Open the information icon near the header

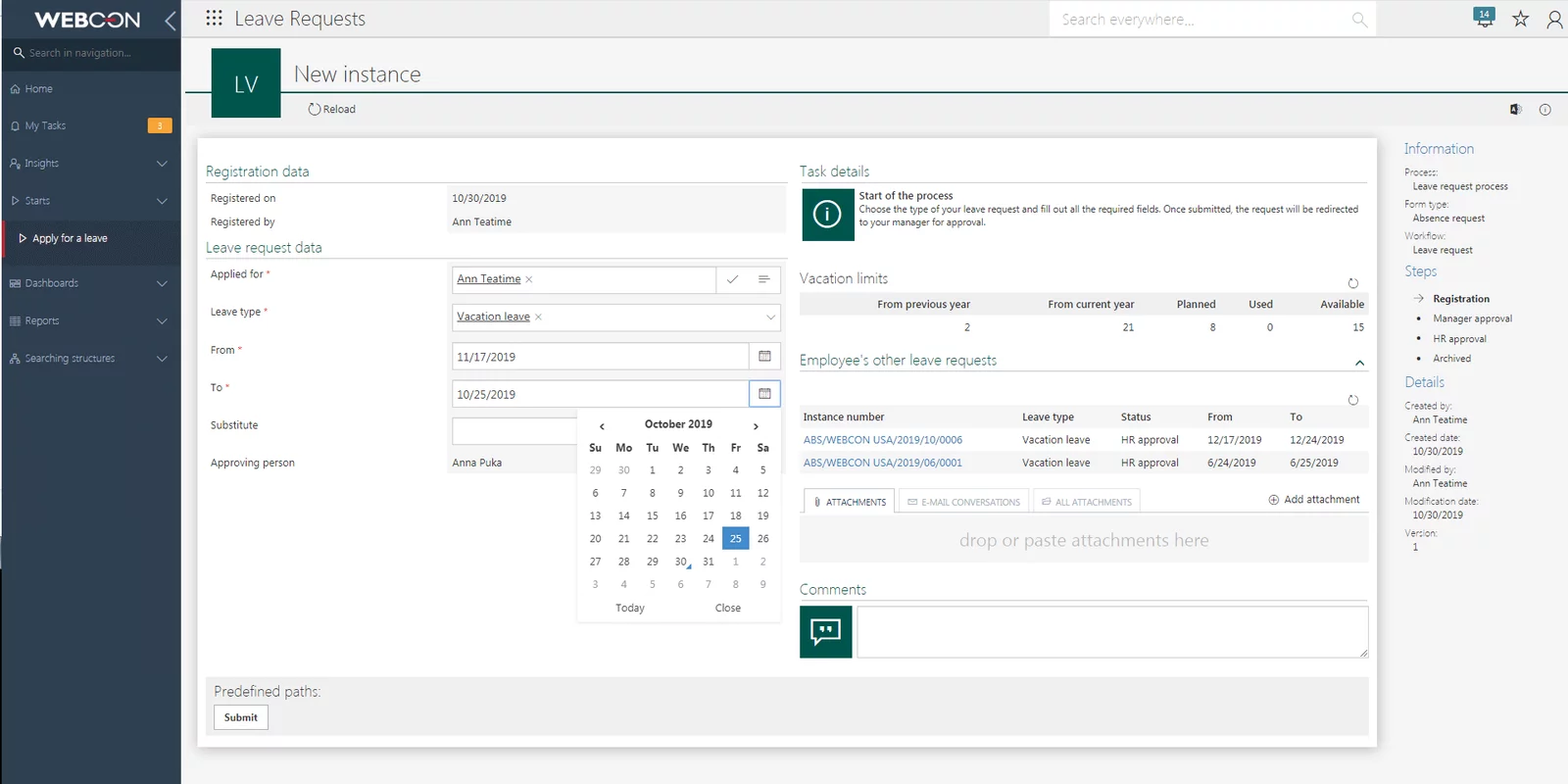point(1545,110)
